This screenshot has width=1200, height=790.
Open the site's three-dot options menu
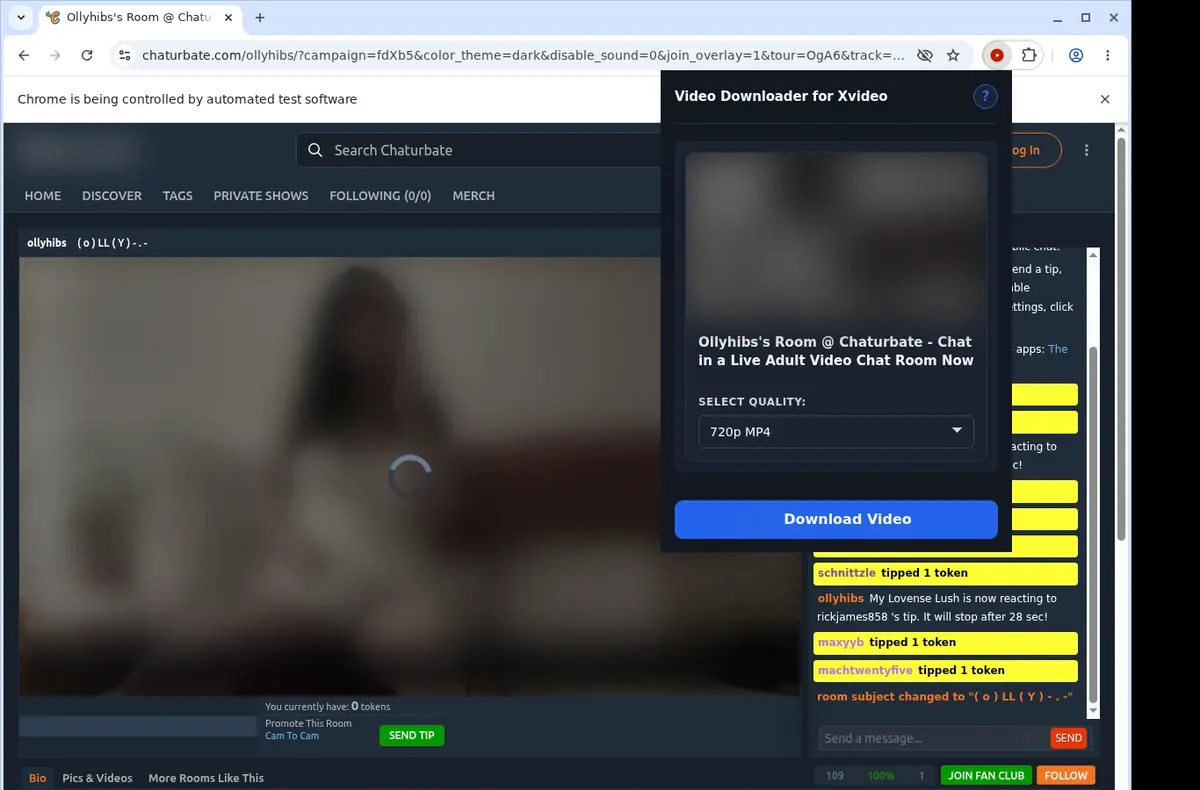click(1087, 150)
